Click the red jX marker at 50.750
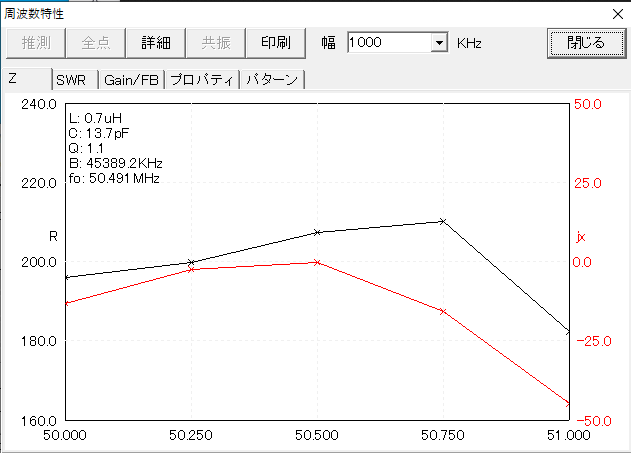 (x=443, y=311)
